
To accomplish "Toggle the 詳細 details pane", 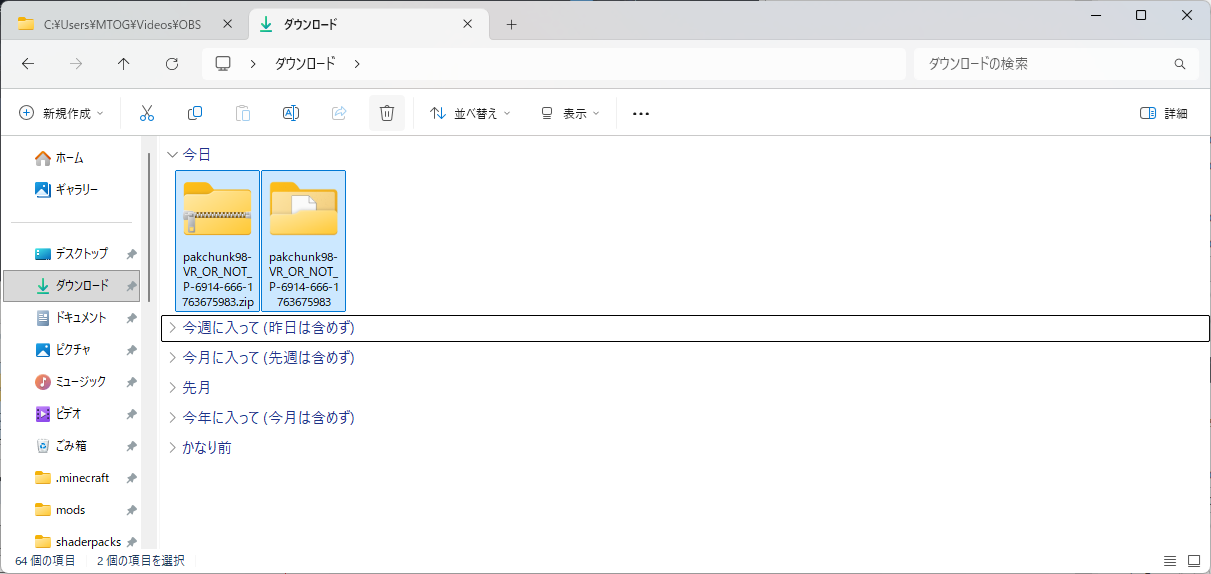I will tap(1164, 113).
